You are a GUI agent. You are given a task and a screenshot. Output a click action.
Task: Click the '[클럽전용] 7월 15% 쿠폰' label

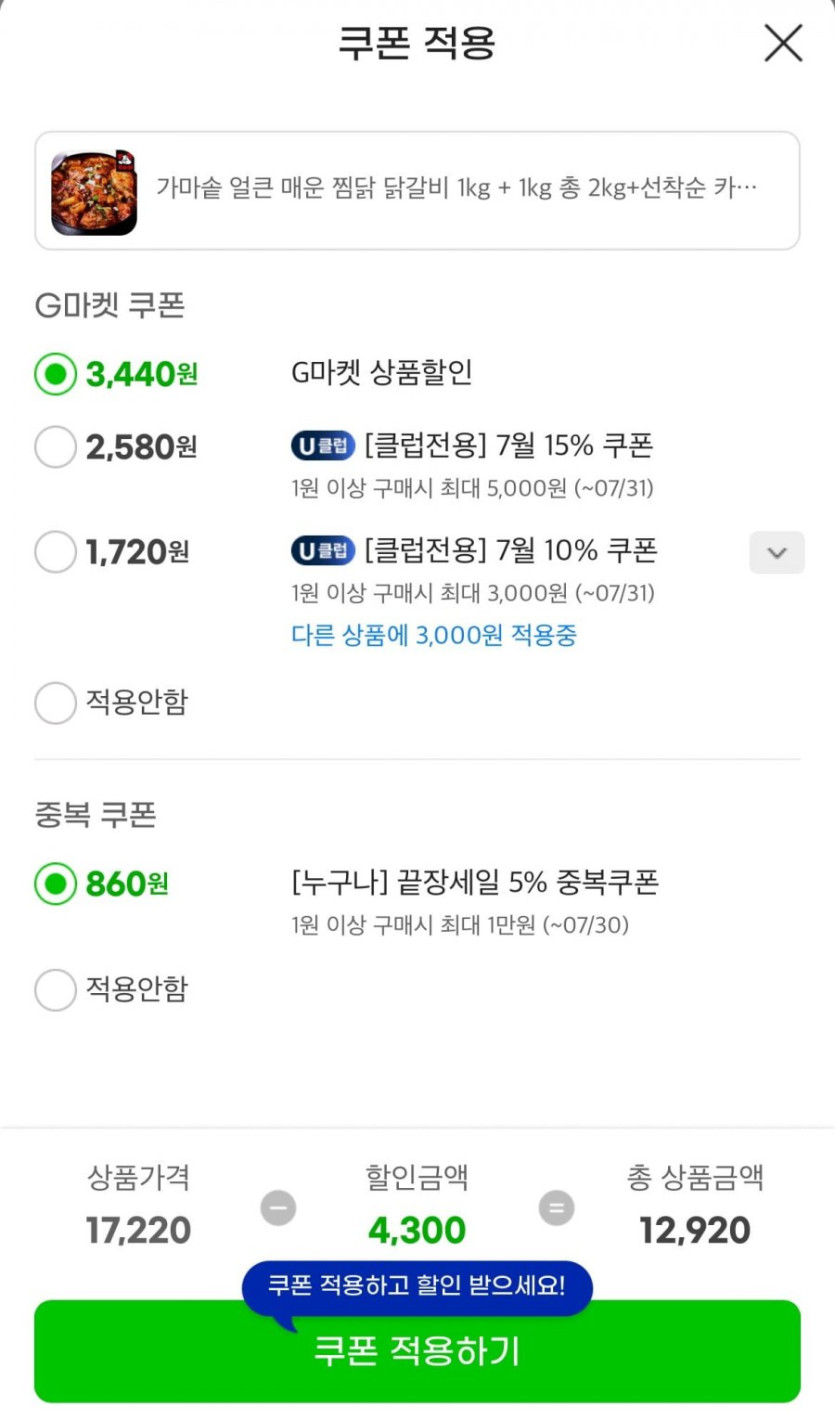click(x=508, y=446)
